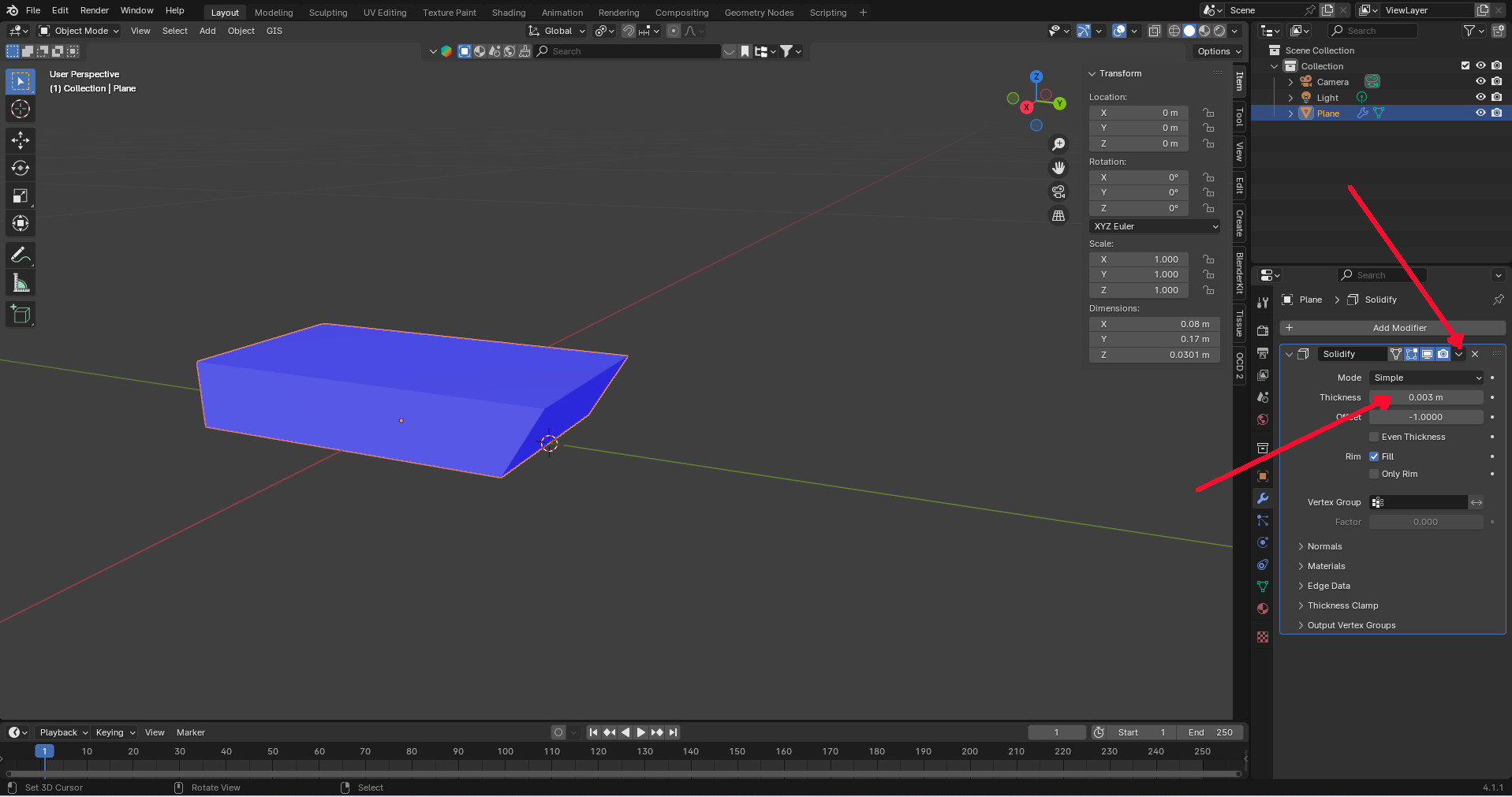
Task: Choose the Add Cube tool
Action: [21, 315]
